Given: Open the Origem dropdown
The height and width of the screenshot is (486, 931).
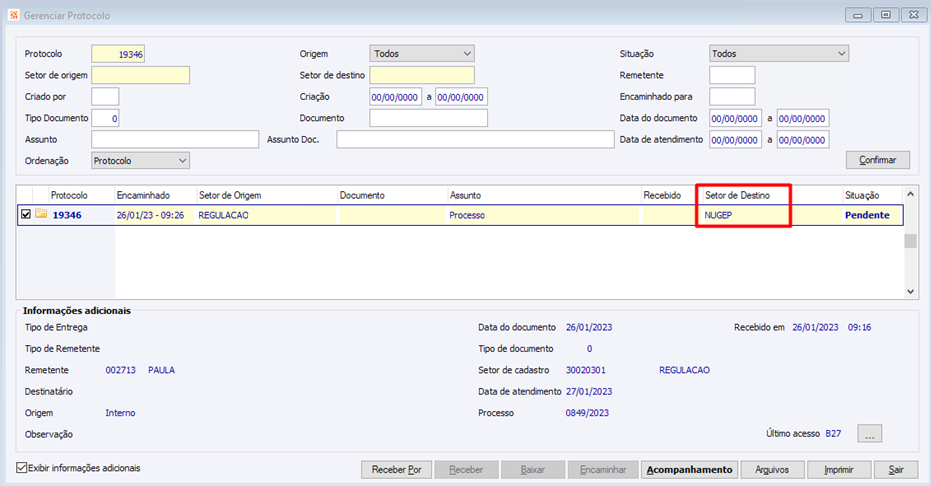Looking at the screenshot, I should (x=422, y=53).
